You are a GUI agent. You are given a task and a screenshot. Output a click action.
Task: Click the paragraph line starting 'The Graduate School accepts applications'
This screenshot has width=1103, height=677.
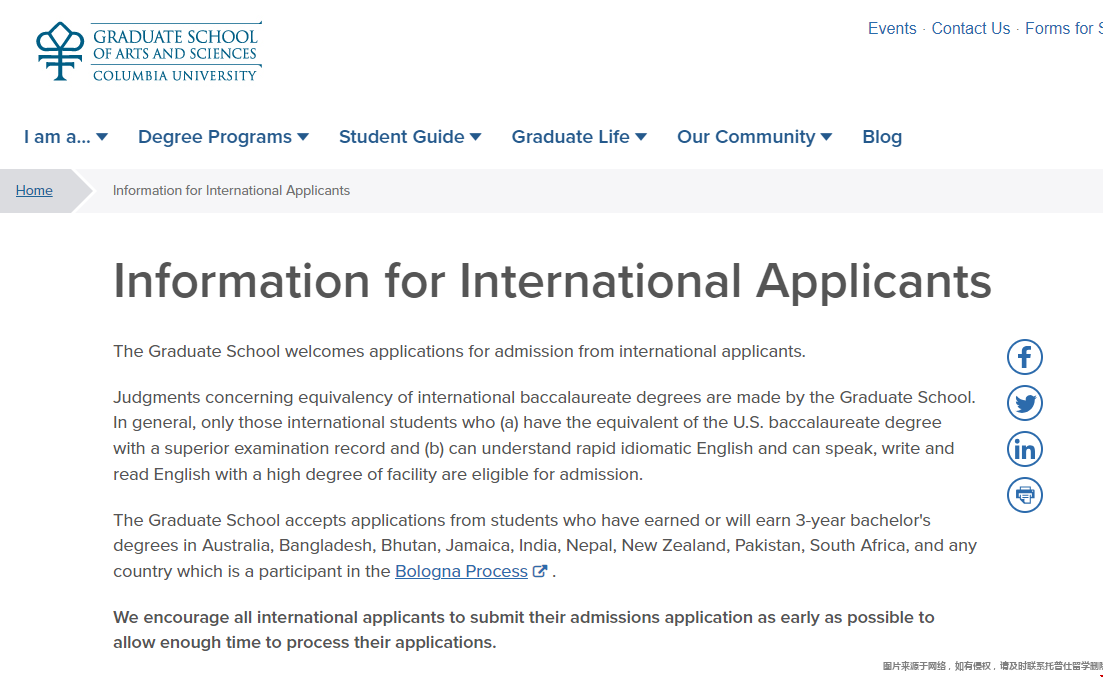click(x=522, y=520)
